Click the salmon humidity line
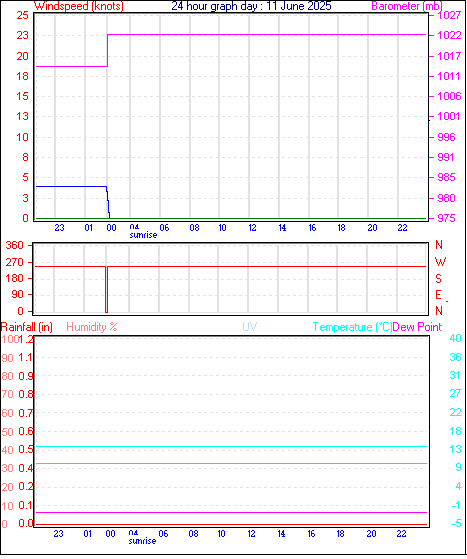 (232, 463)
